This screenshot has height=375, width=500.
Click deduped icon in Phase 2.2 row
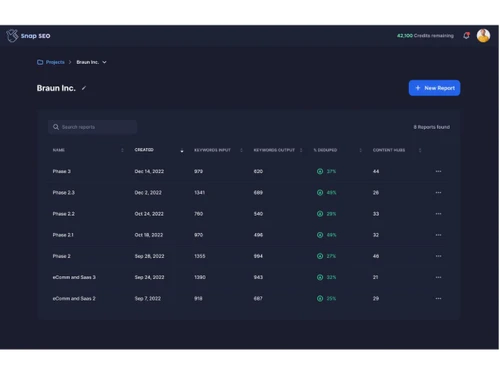[320, 214]
